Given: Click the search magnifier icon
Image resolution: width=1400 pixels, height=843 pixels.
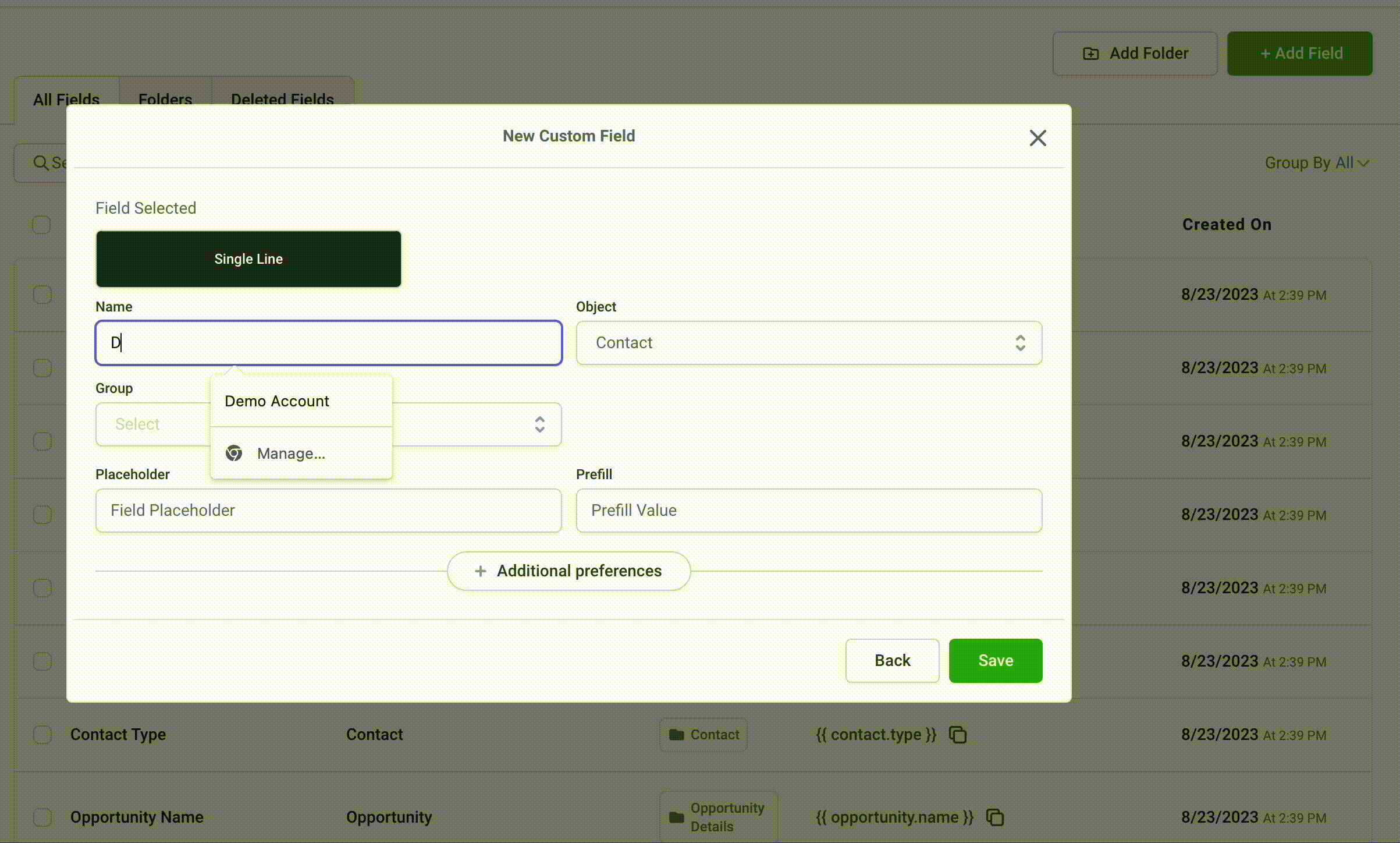Looking at the screenshot, I should [41, 162].
